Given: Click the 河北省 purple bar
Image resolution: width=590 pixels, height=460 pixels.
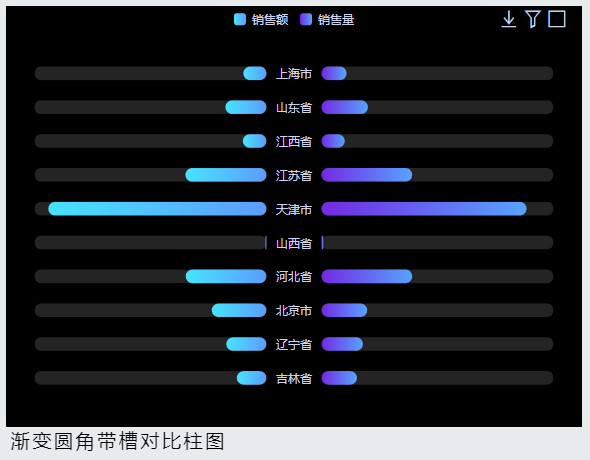Looking at the screenshot, I should click(367, 276).
